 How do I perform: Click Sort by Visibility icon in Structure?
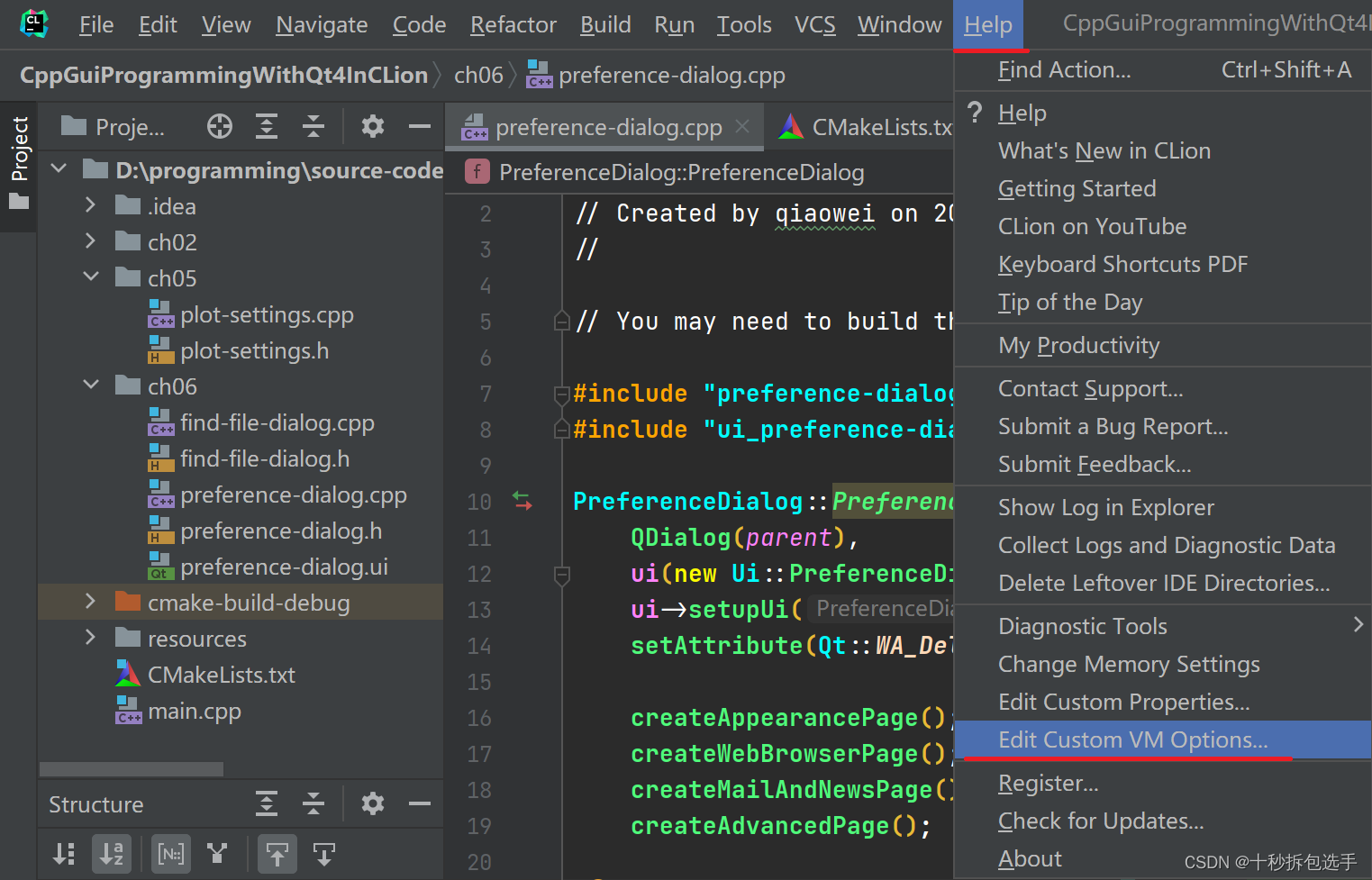[64, 854]
